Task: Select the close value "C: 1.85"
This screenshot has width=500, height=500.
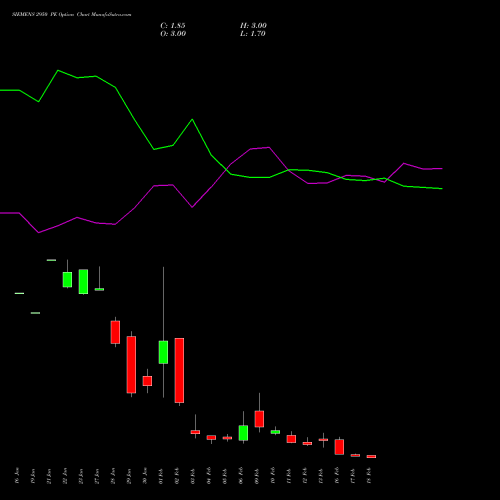Action: [x=173, y=26]
